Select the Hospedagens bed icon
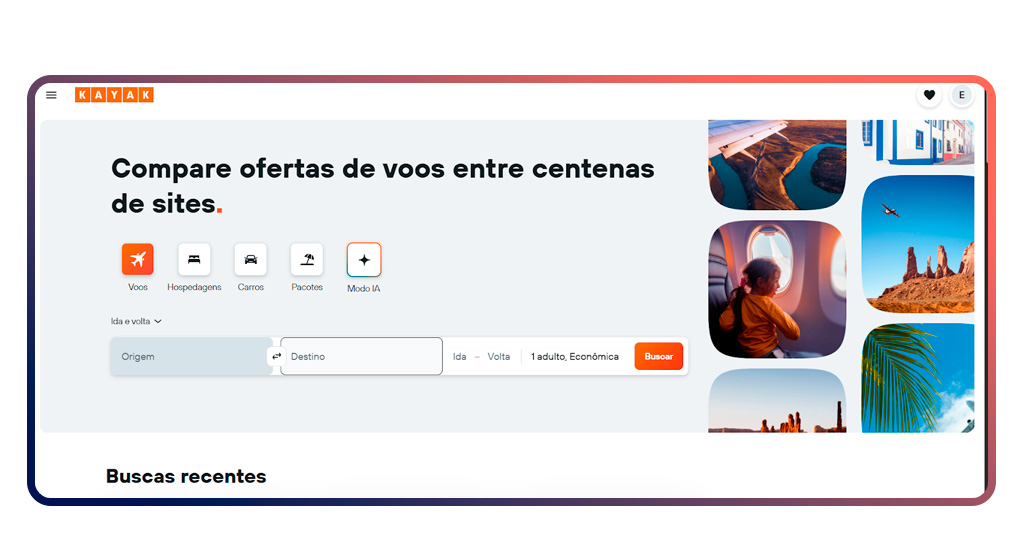This screenshot has height=536, width=1024. pos(194,259)
